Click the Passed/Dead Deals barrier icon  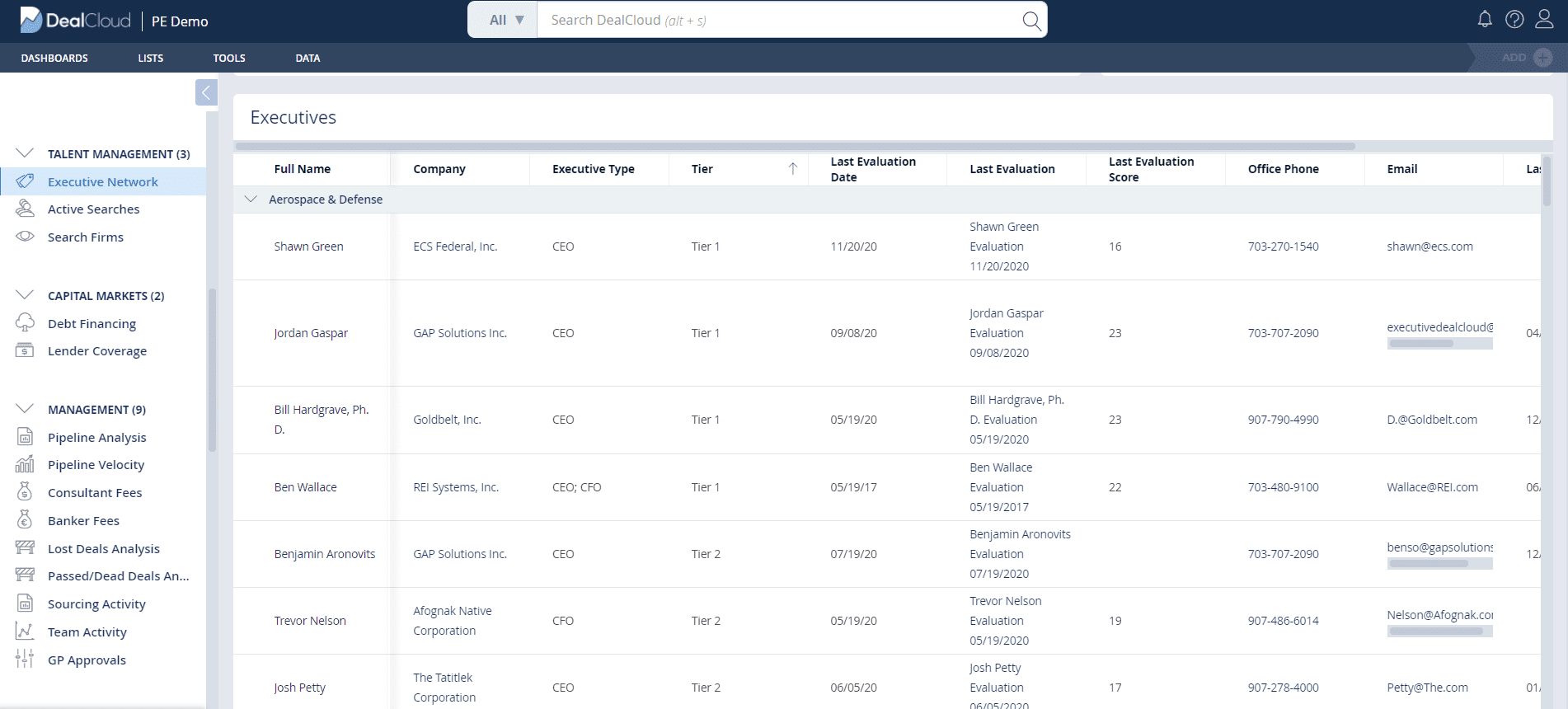click(x=25, y=575)
